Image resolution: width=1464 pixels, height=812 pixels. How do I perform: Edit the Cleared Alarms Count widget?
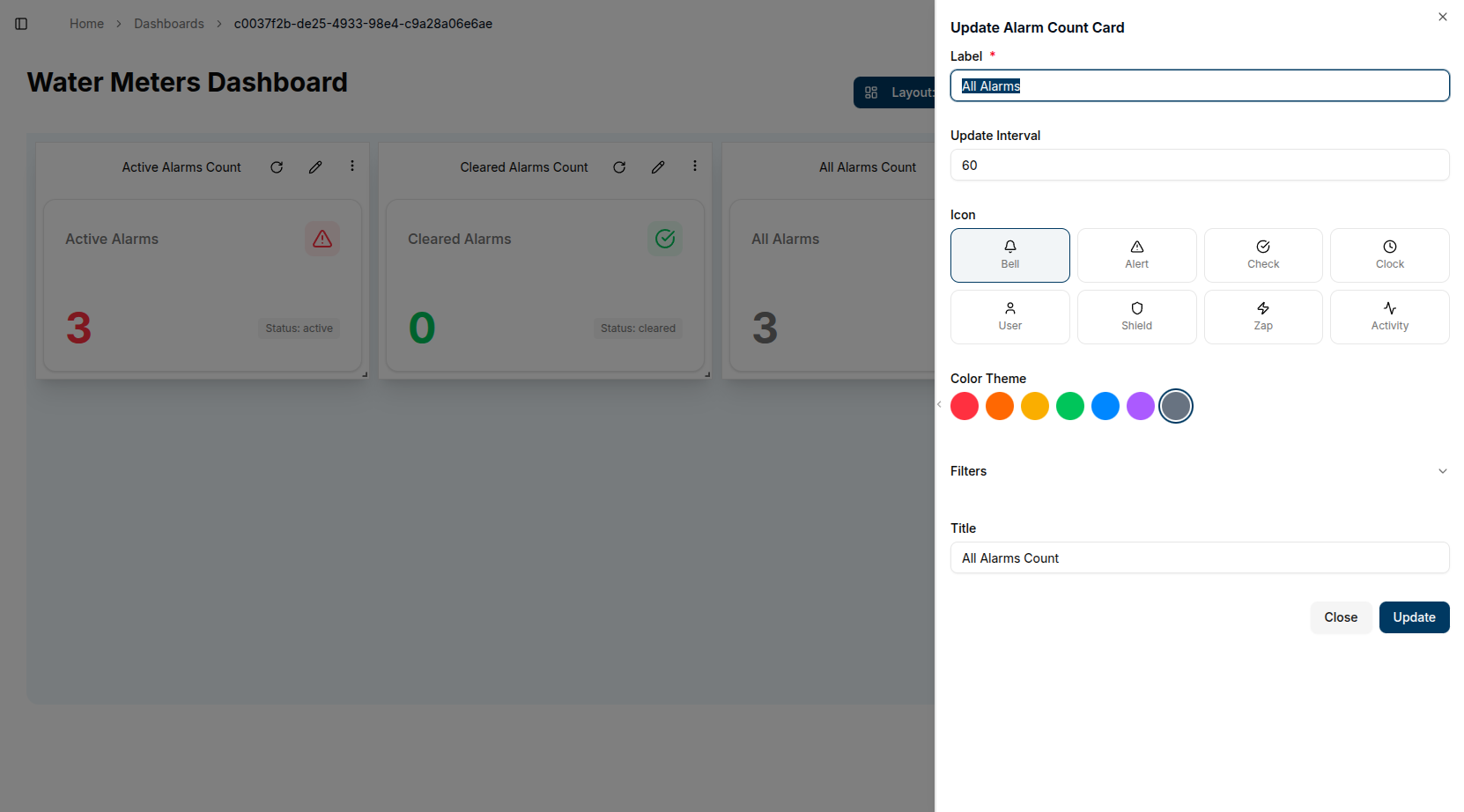(658, 167)
